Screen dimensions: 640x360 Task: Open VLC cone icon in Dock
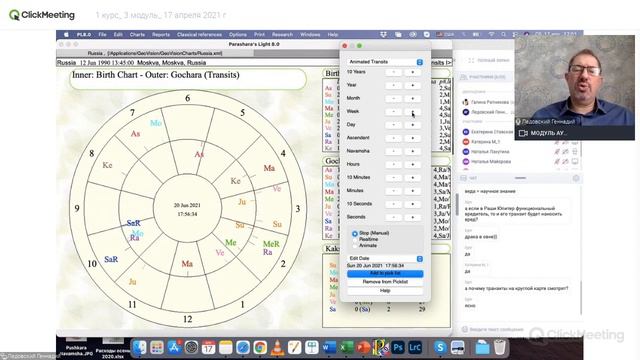[277, 348]
